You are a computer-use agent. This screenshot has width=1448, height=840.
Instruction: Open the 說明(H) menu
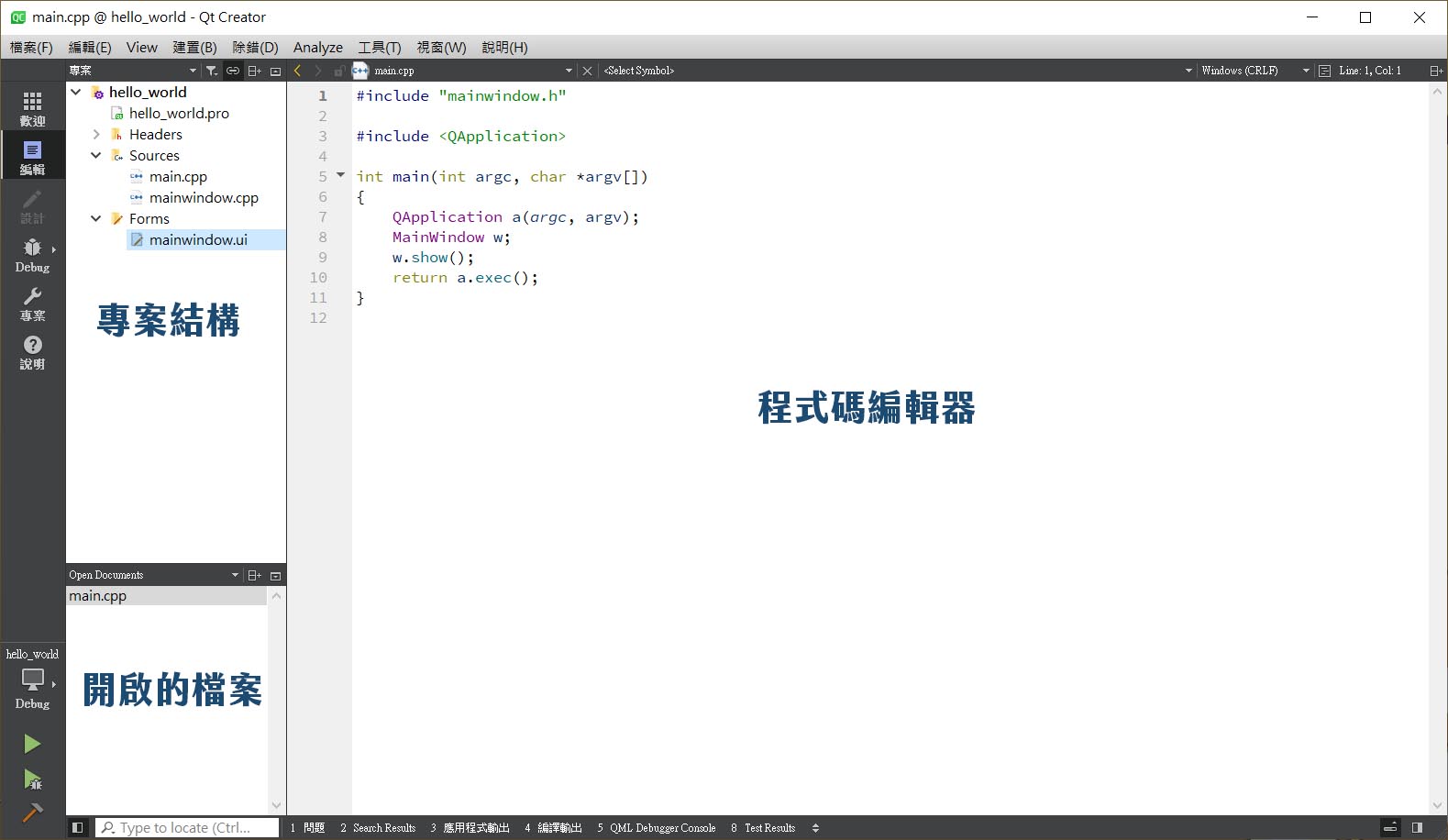click(504, 47)
